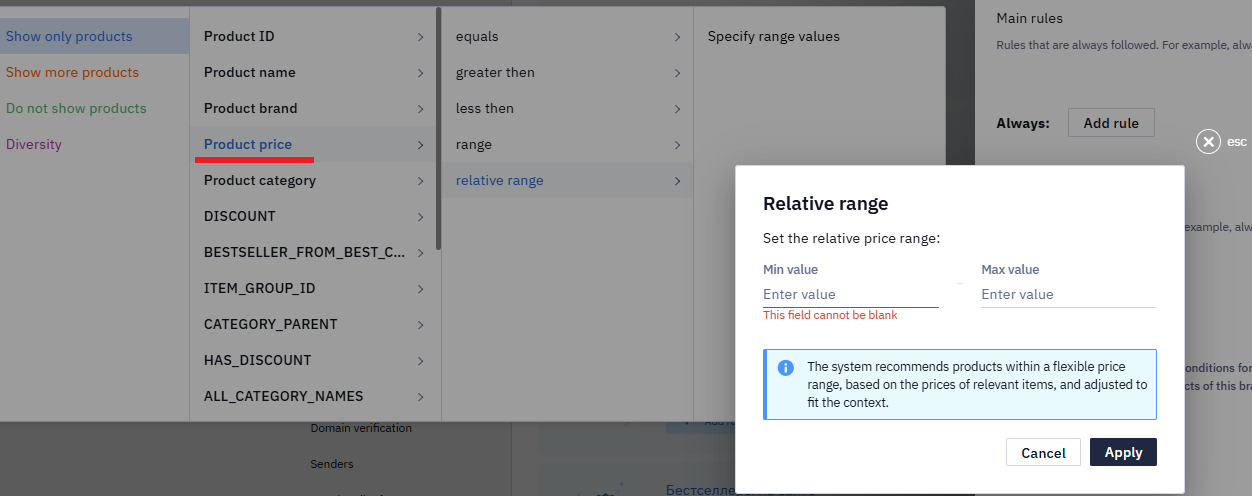The image size is (1252, 496).
Task: Expand chevron next to HAS_DISCOUNT
Action: 421,361
